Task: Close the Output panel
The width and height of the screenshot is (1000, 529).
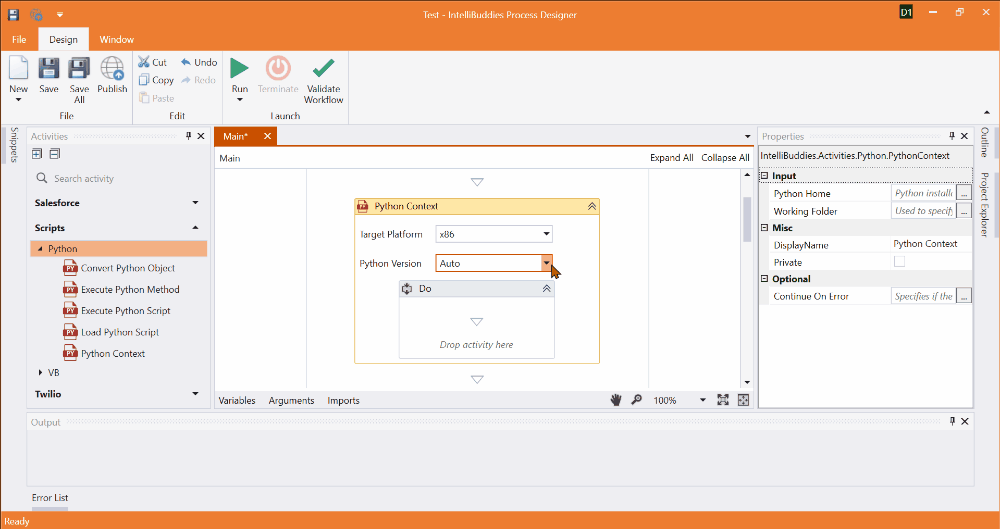Action: (964, 421)
